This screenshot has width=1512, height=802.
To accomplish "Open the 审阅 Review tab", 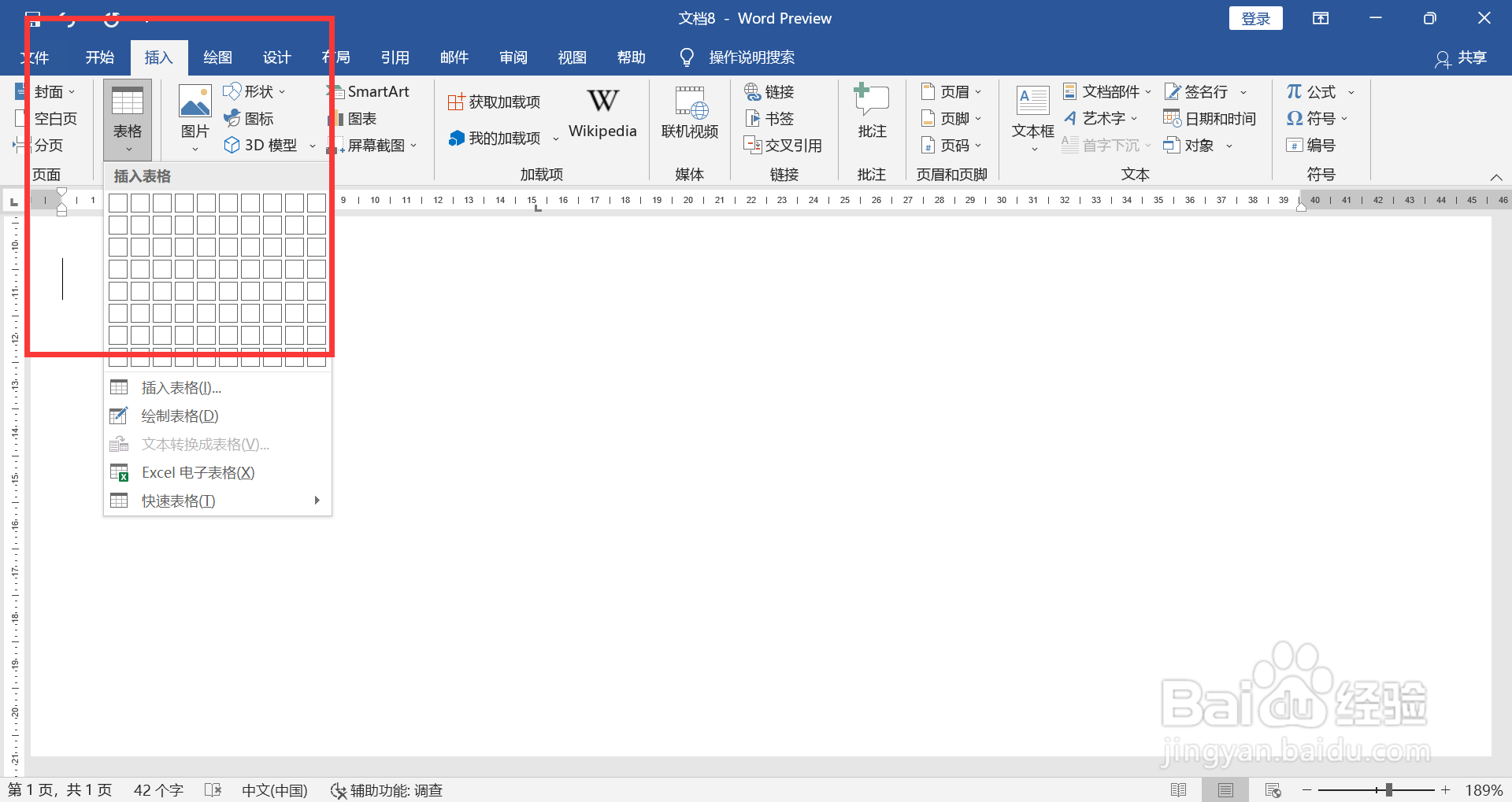I will tap(513, 57).
